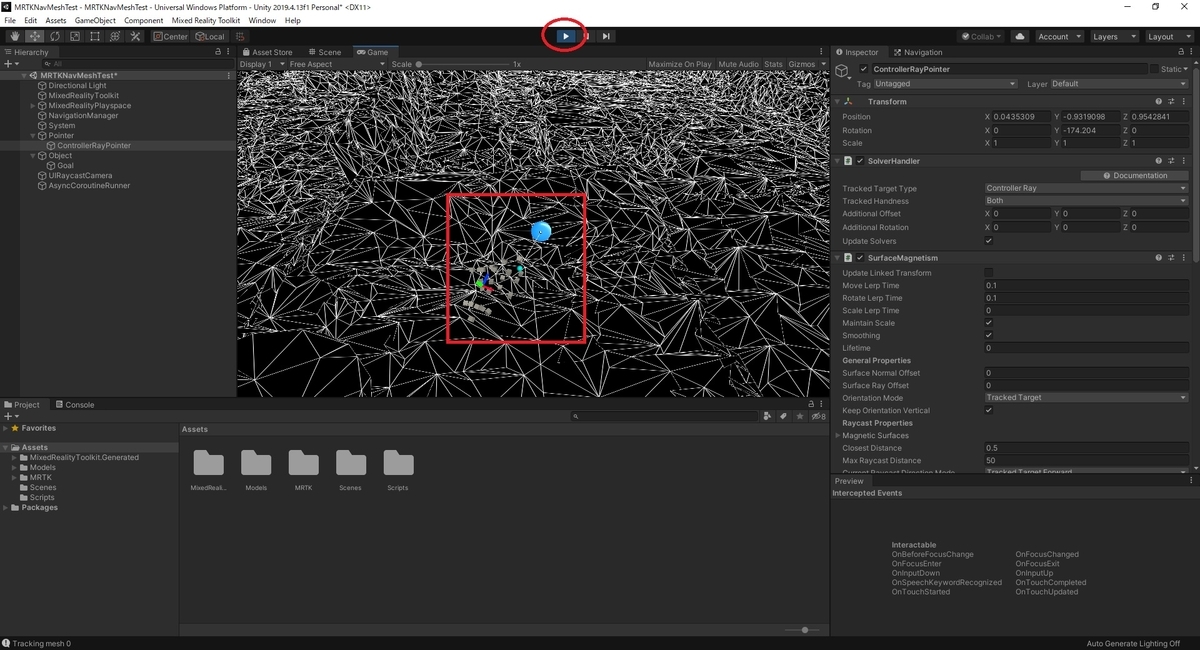
Task: Open the custom editor tools icon
Action: coord(134,36)
